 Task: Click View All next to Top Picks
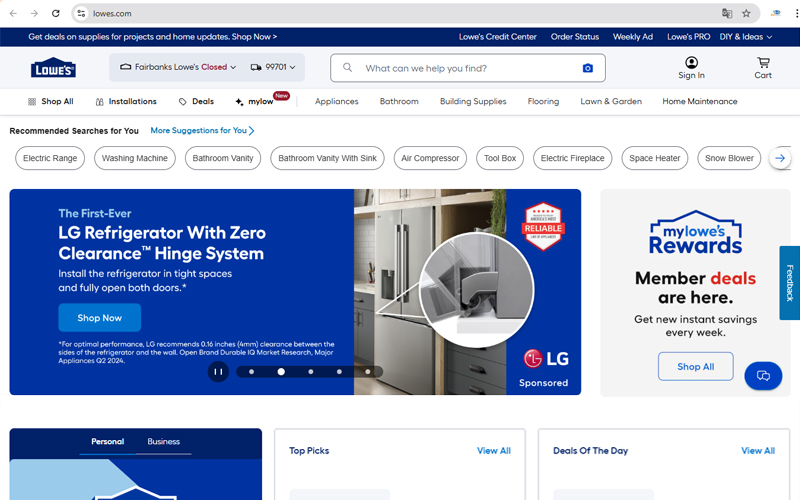coord(493,451)
